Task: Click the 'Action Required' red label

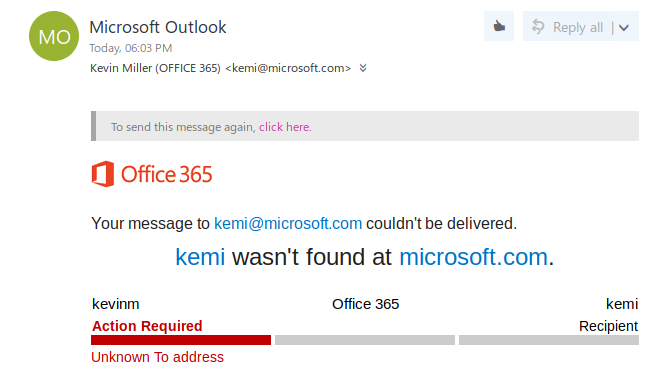Action: pyautogui.click(x=147, y=326)
